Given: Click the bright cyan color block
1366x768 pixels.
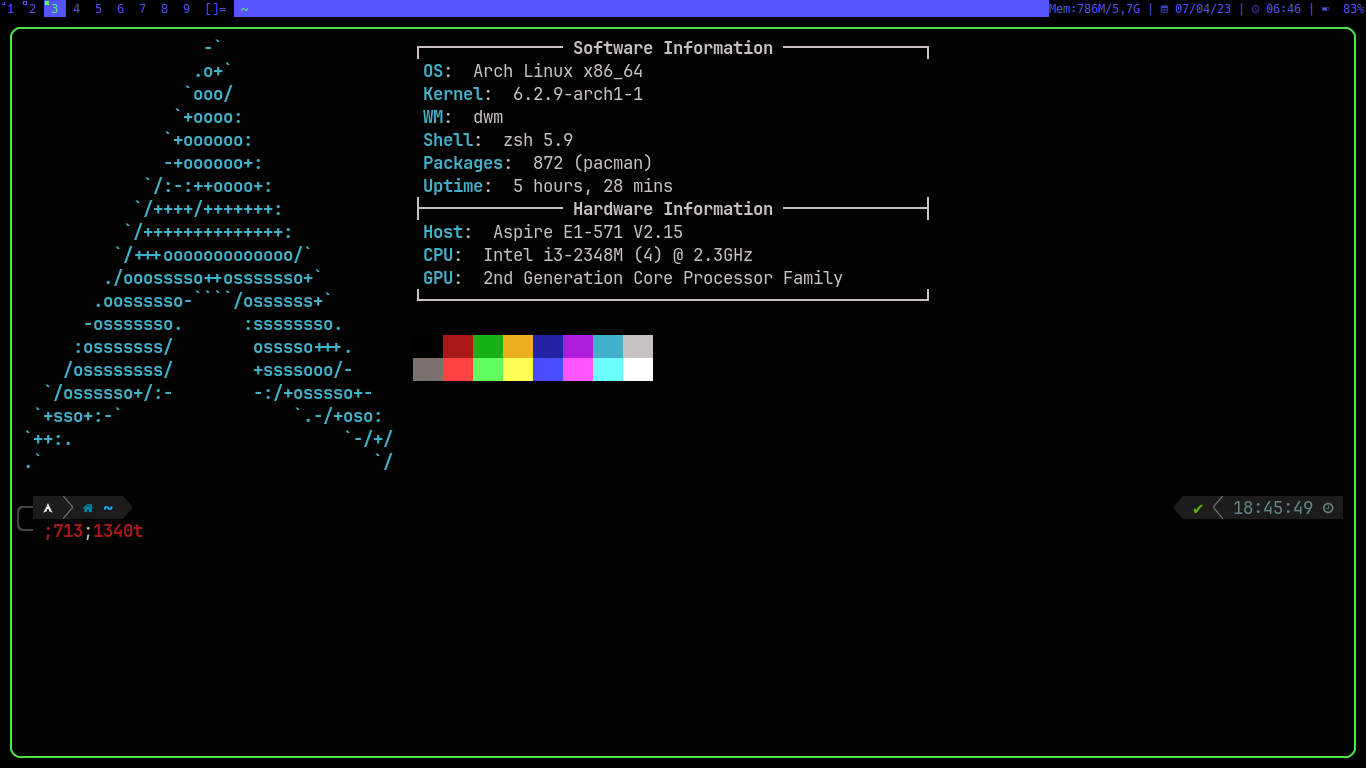Looking at the screenshot, I should (x=608, y=369).
